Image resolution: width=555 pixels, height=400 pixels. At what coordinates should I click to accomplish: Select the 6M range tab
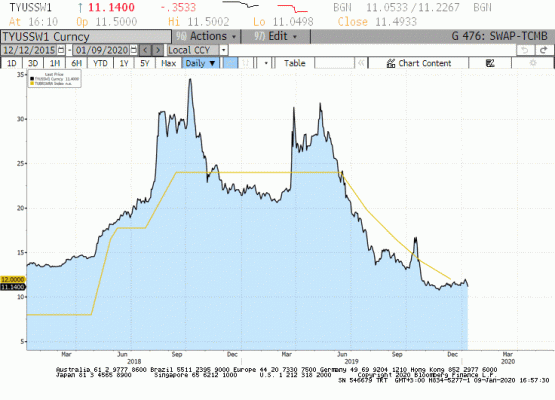[x=76, y=63]
